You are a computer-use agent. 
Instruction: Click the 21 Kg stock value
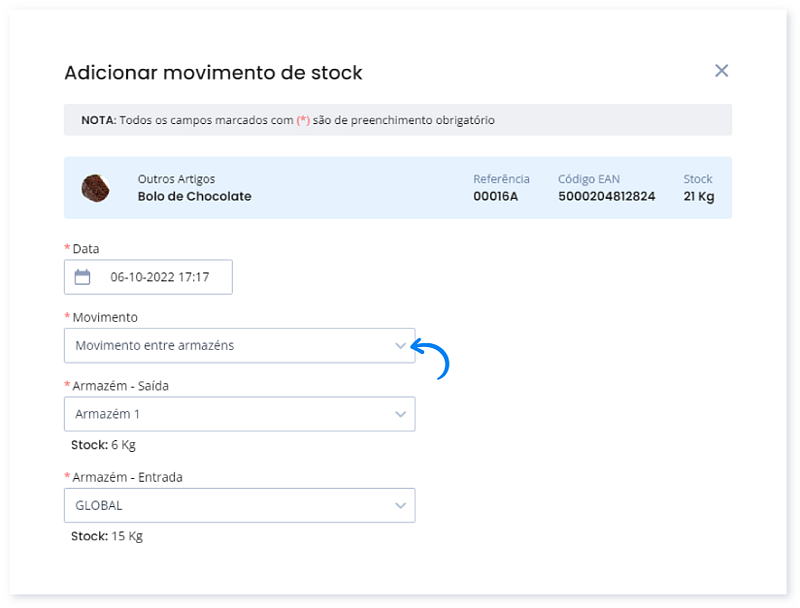[x=698, y=197]
